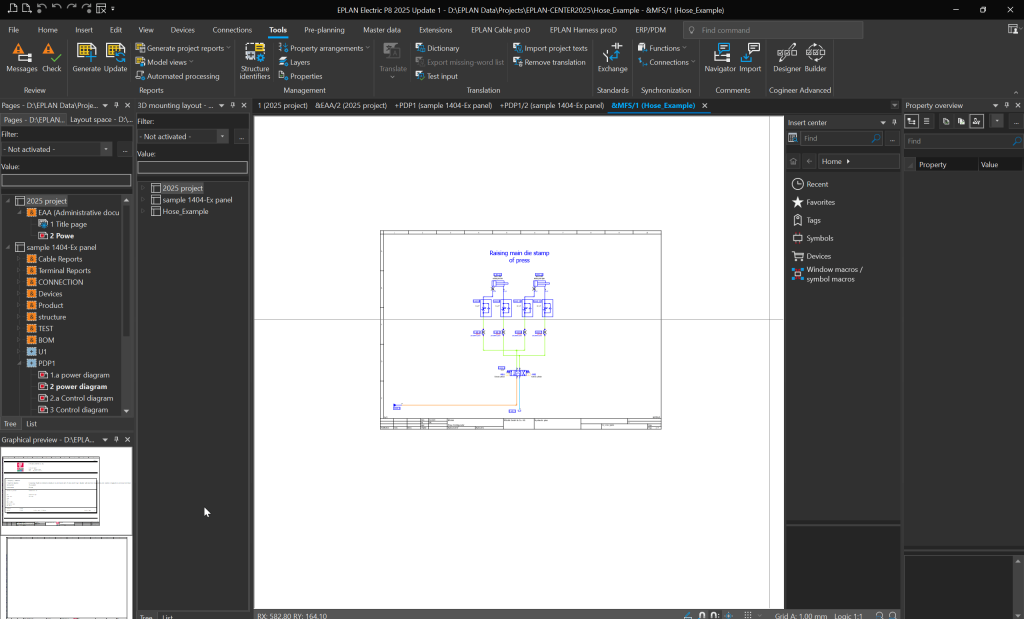Click the Insert center back arrow
Screen dimensions: 1024x619
(809, 161)
